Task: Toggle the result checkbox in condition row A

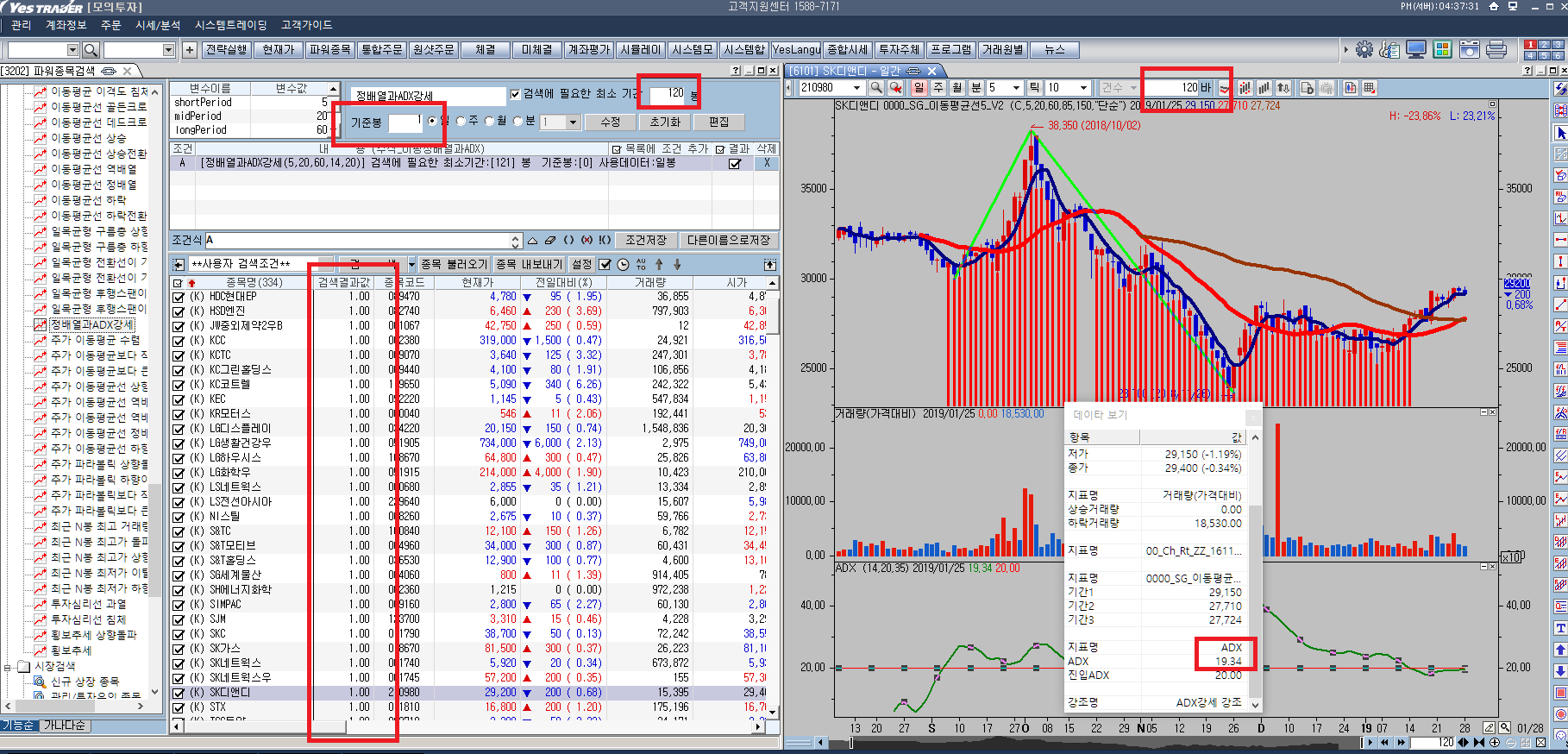Action: tap(735, 163)
